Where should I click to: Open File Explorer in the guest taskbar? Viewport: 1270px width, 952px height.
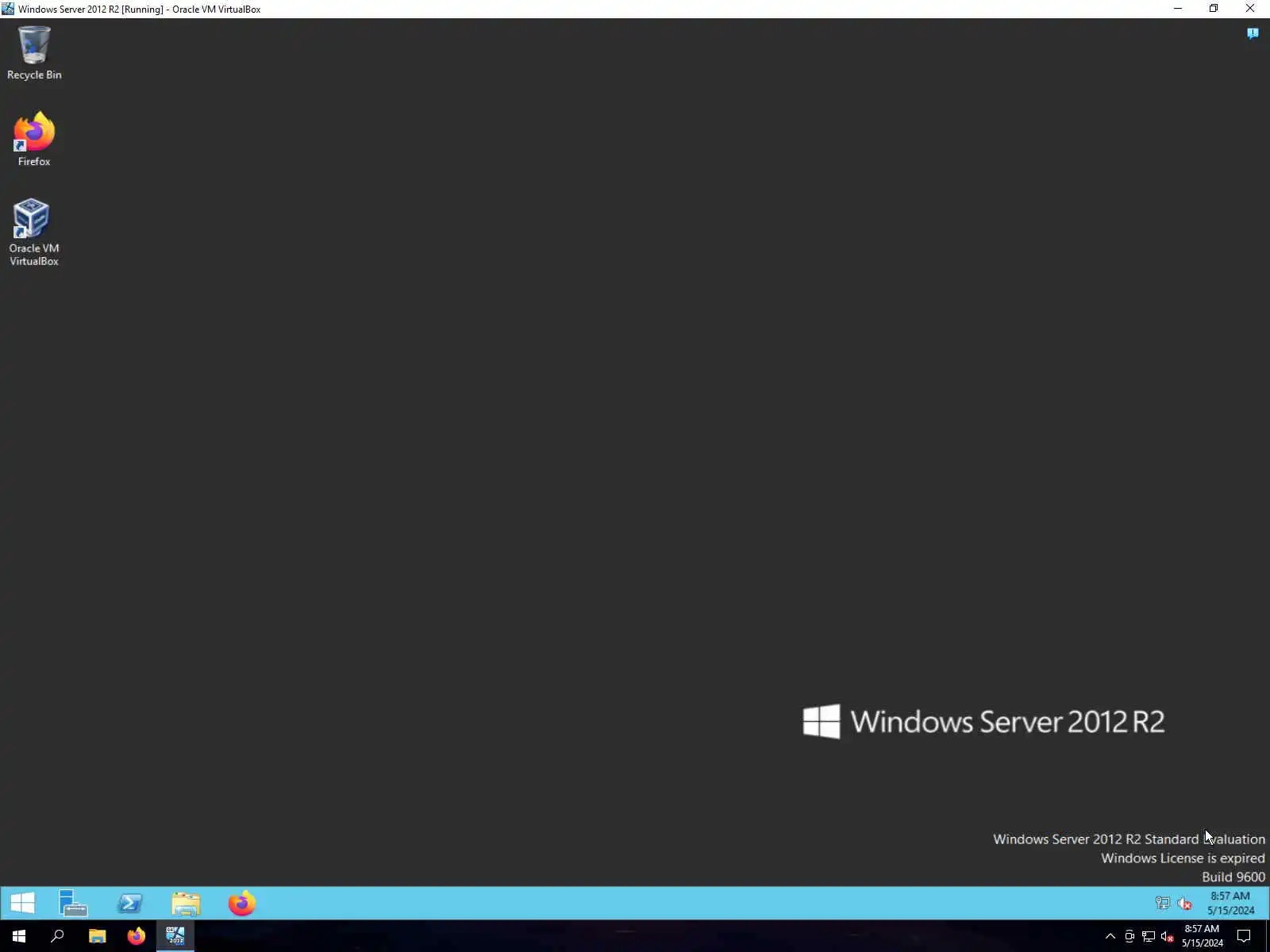click(186, 903)
